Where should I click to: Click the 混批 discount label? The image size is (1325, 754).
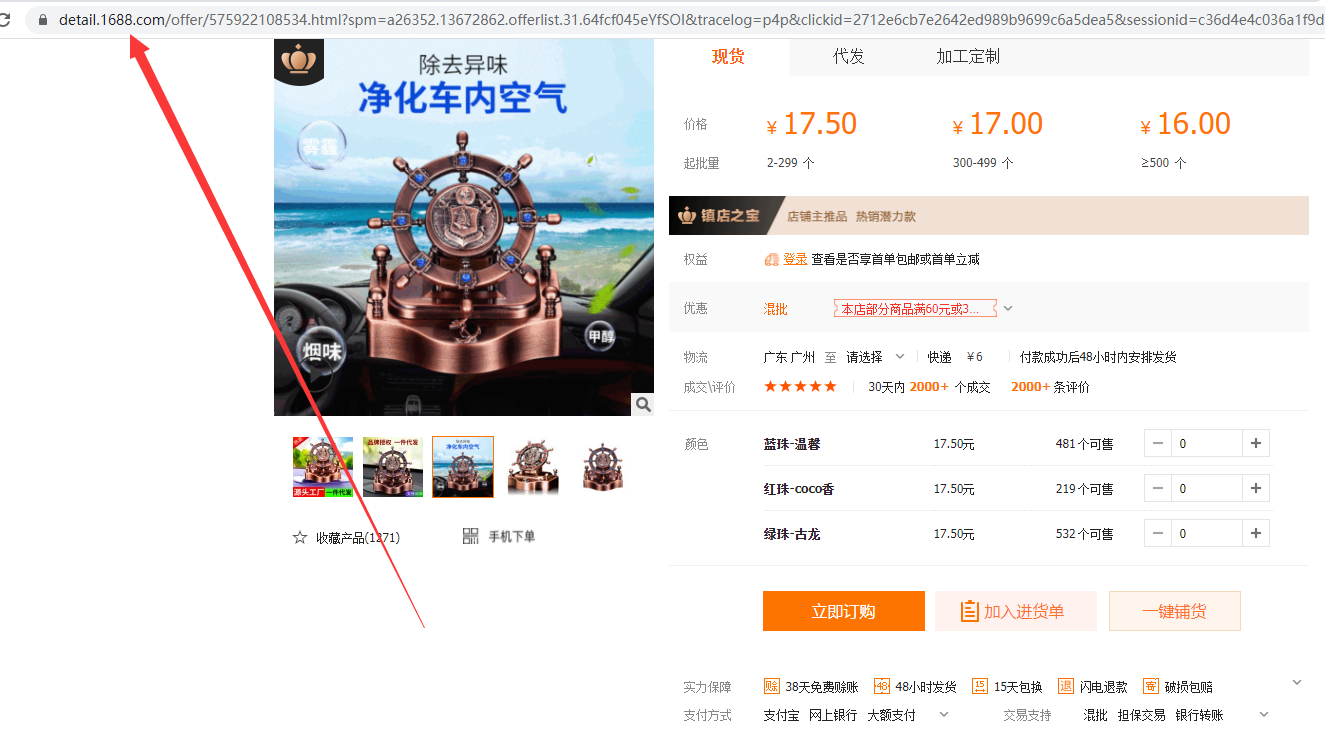pyautogui.click(x=776, y=309)
